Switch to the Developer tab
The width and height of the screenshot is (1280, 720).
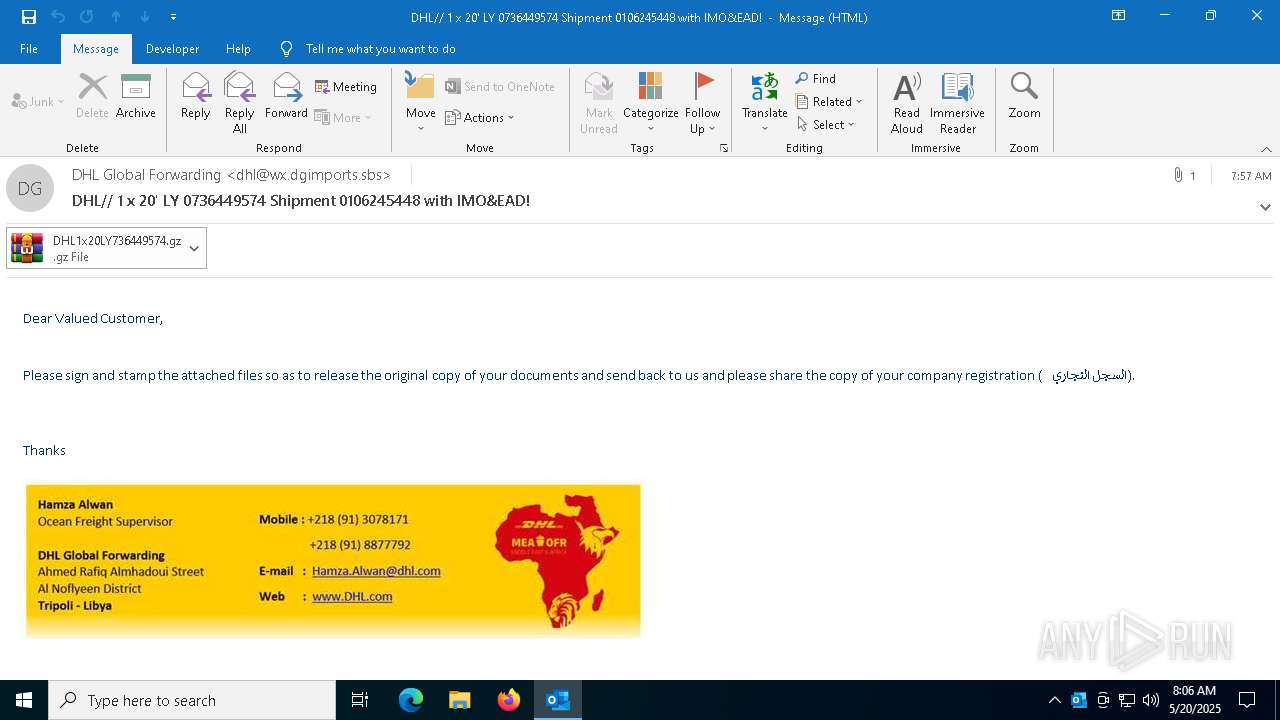click(172, 48)
